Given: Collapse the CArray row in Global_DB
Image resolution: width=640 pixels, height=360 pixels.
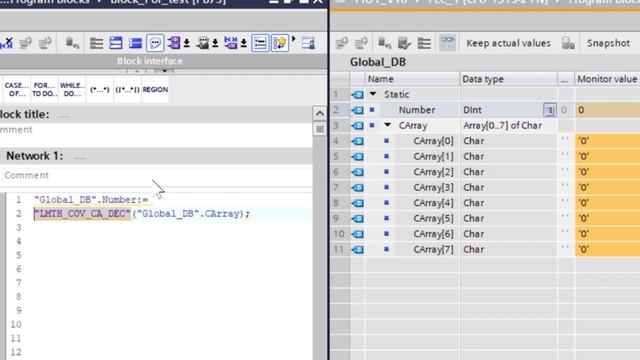Looking at the screenshot, I should click(x=387, y=125).
